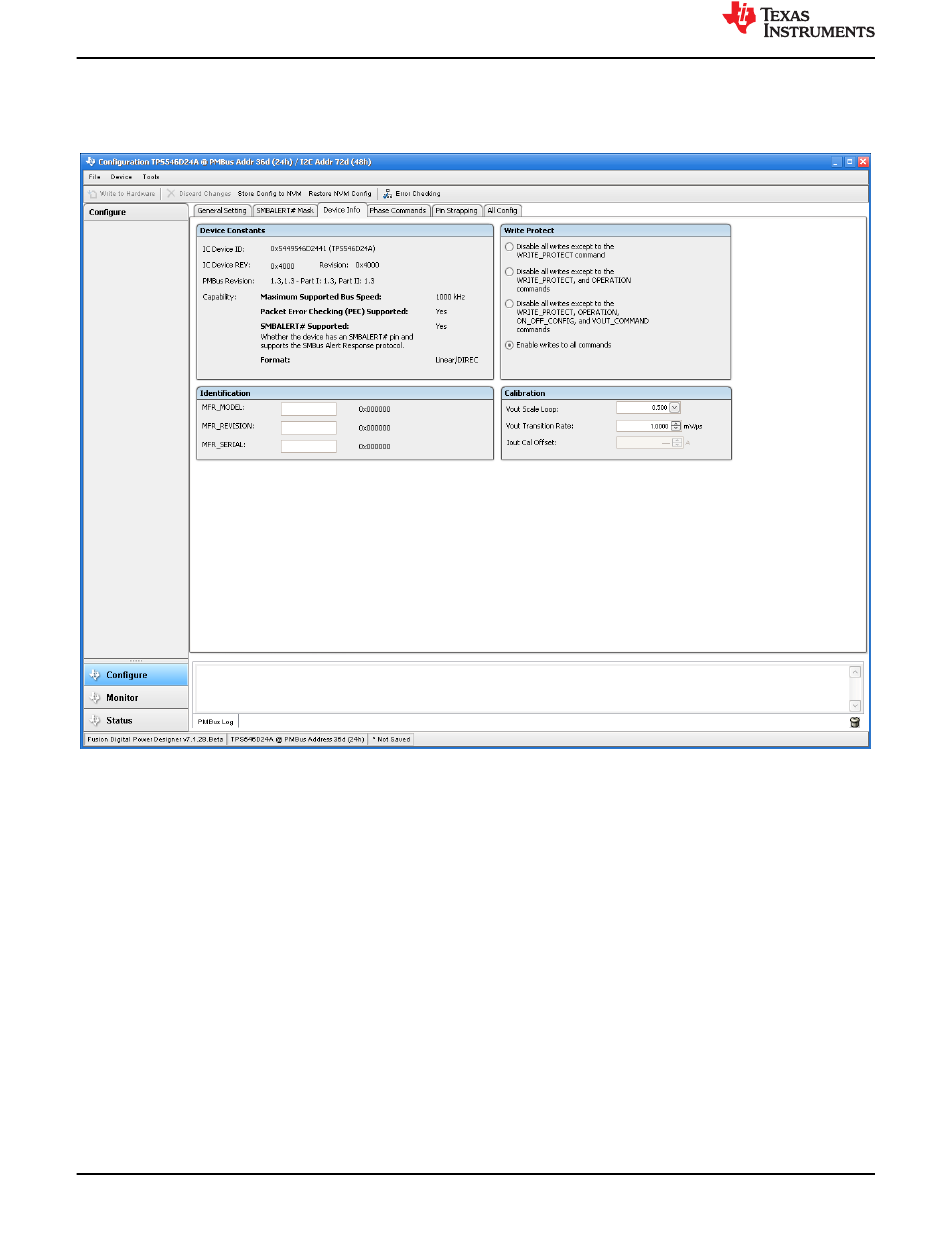This screenshot has height=1237, width=950.
Task: Open the Device menu
Action: pyautogui.click(x=121, y=177)
